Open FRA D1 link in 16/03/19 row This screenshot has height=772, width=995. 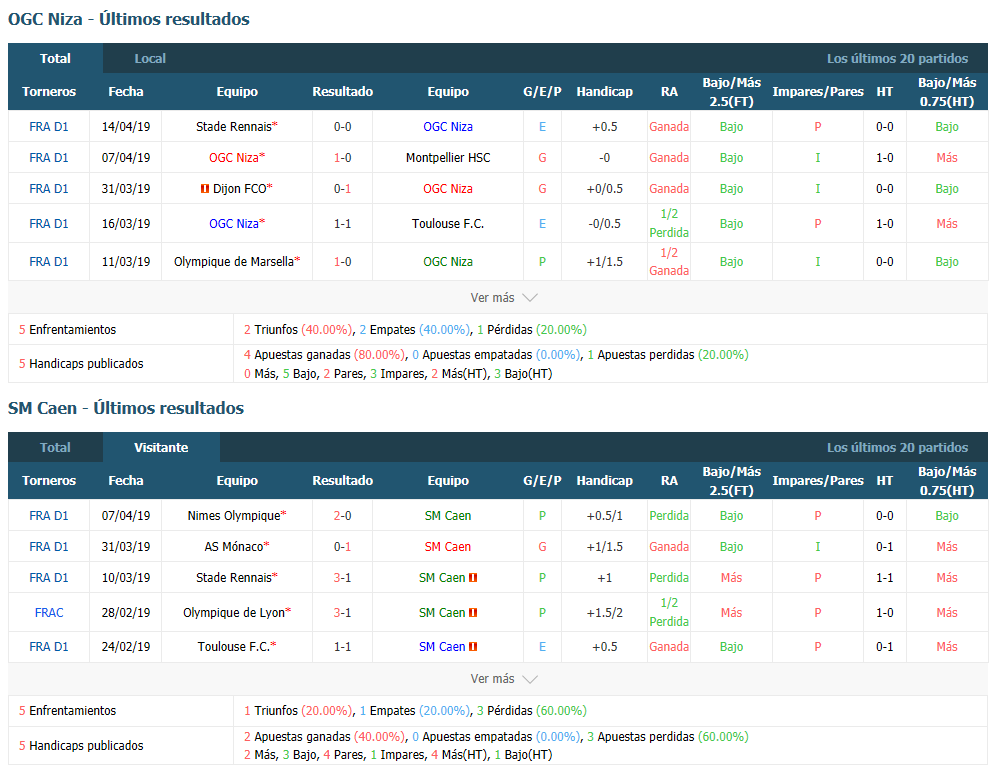pyautogui.click(x=49, y=224)
